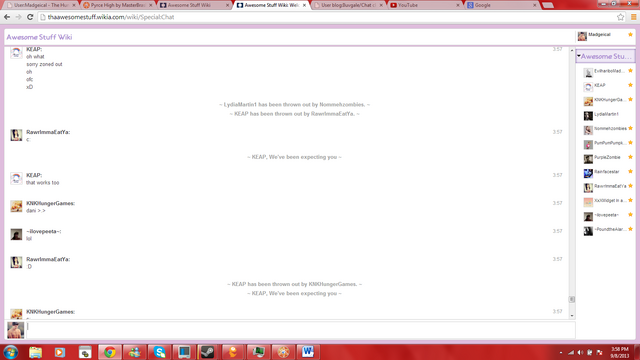Click 'that works too' message text
Image resolution: width=640 pixels, height=360 pixels.
(x=42, y=182)
